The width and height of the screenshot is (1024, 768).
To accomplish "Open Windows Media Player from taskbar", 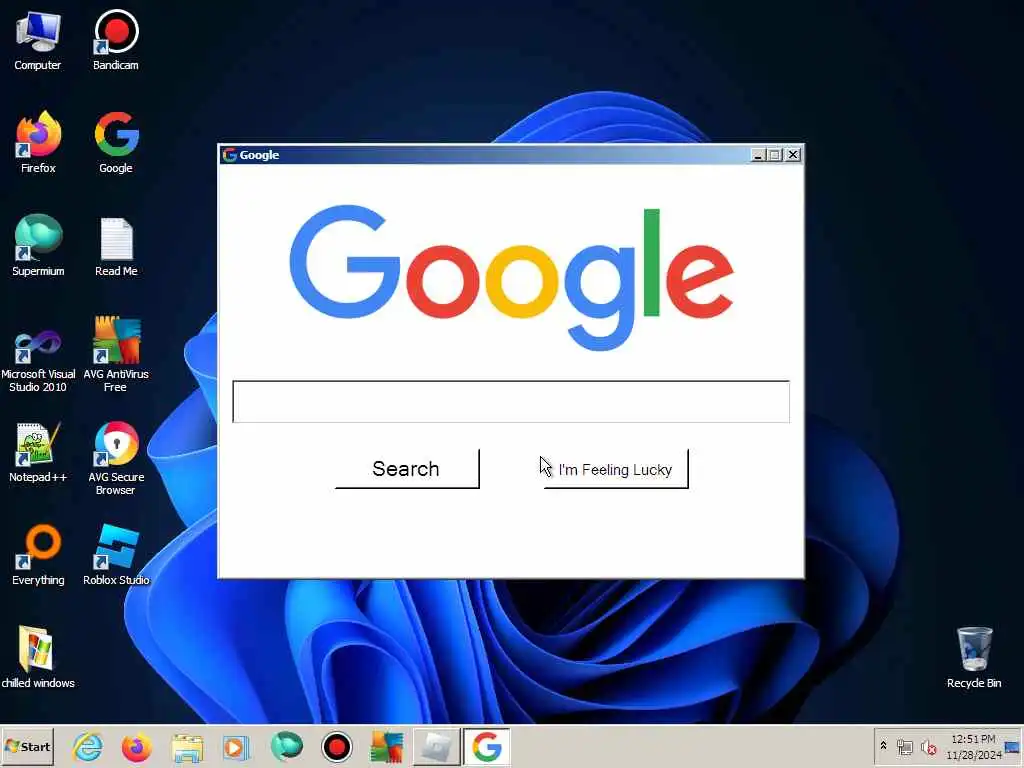I will point(236,747).
